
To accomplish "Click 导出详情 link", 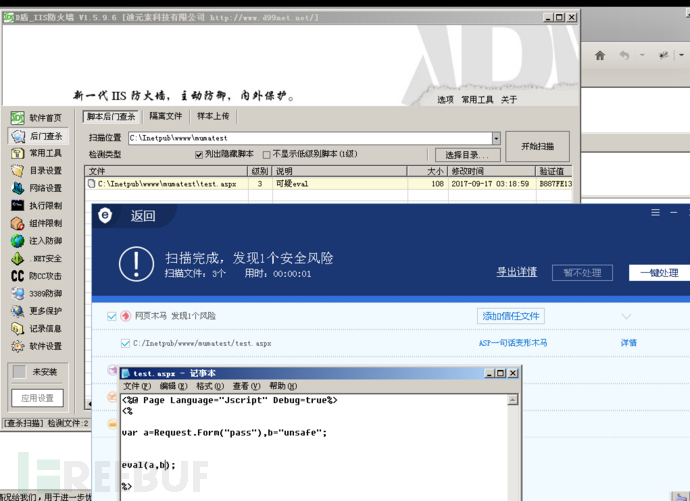I will point(517,272).
